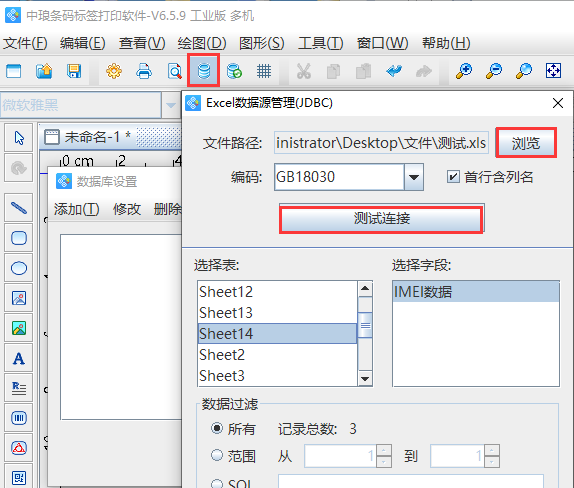This screenshot has height=488, width=574.
Task: Expand the GB18030 encoding dropdown
Action: [414, 177]
